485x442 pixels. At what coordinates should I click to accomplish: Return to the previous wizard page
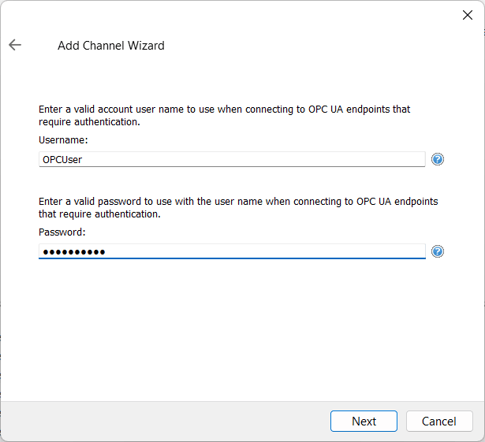pos(15,45)
